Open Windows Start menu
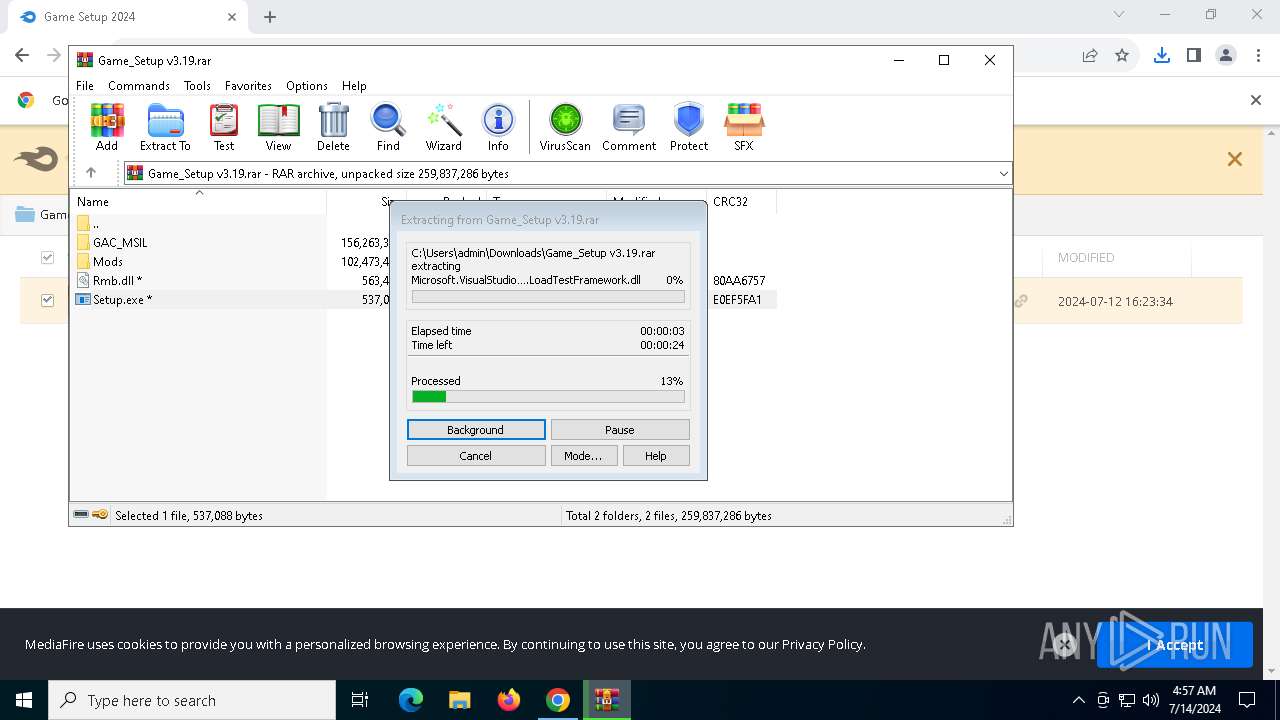 pyautogui.click(x=24, y=700)
